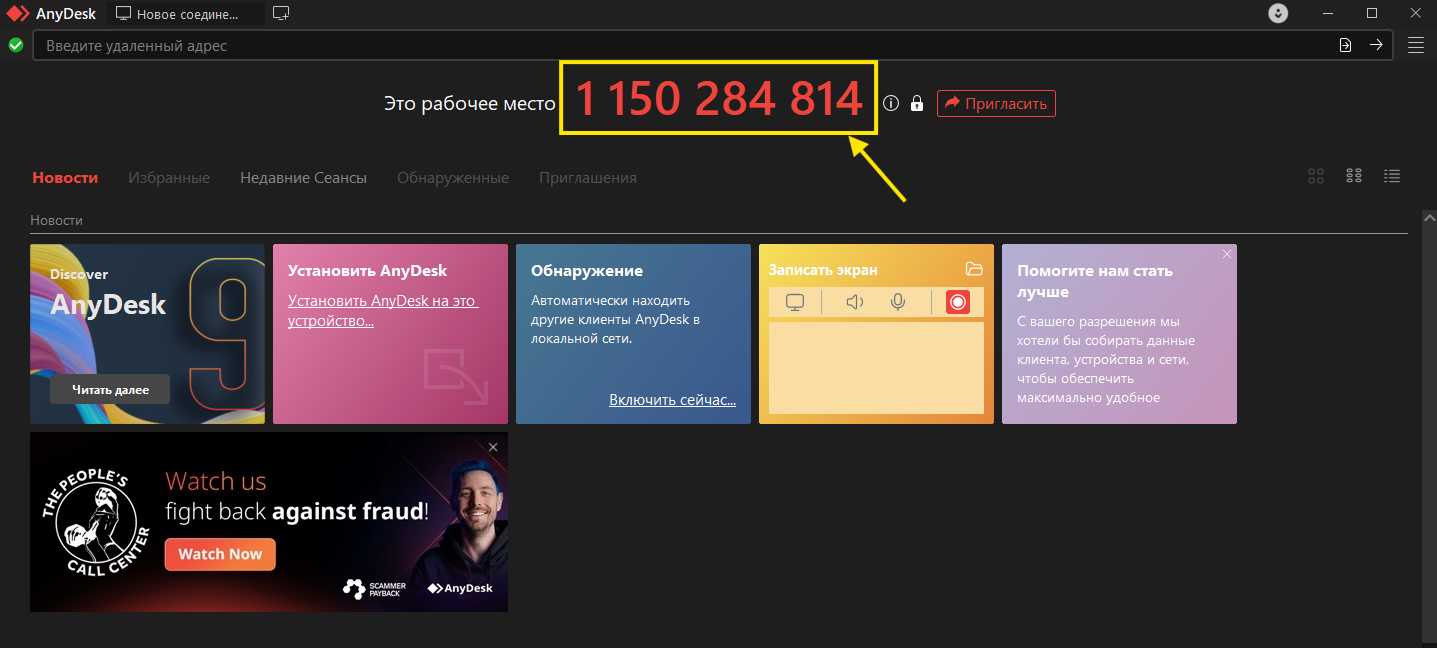Click the connect arrow in address bar
This screenshot has height=648, width=1437.
(x=1376, y=45)
